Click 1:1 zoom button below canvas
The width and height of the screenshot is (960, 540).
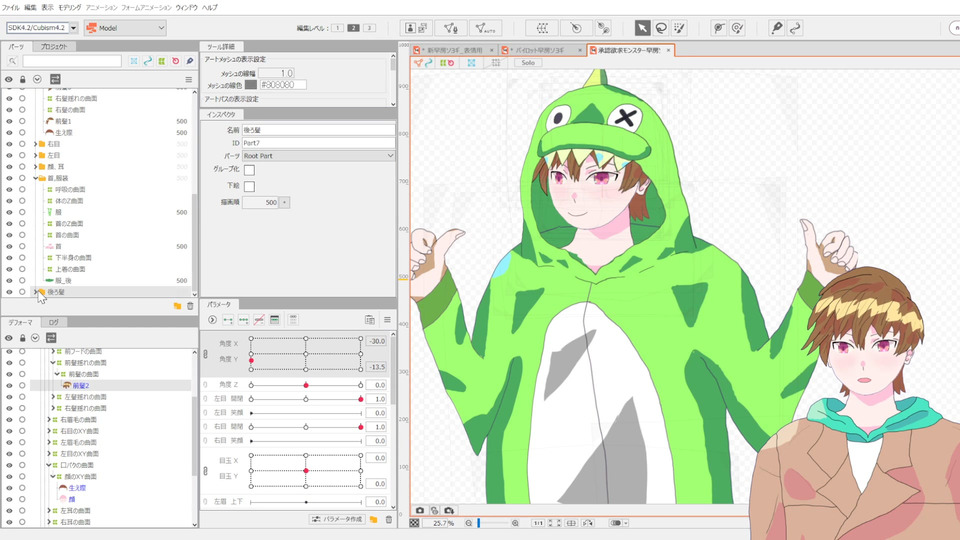pyautogui.click(x=537, y=523)
